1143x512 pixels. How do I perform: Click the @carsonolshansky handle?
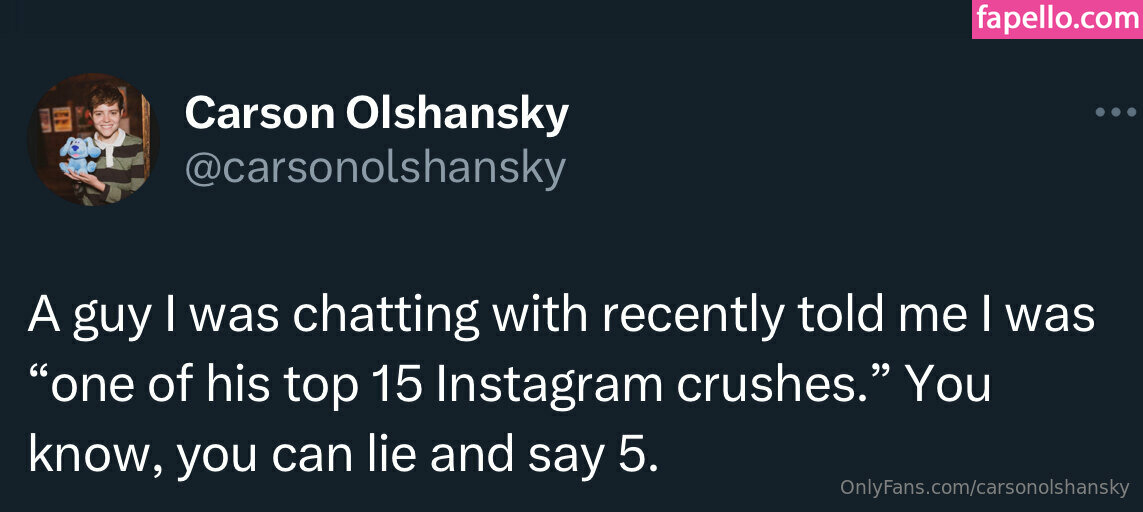(375, 168)
